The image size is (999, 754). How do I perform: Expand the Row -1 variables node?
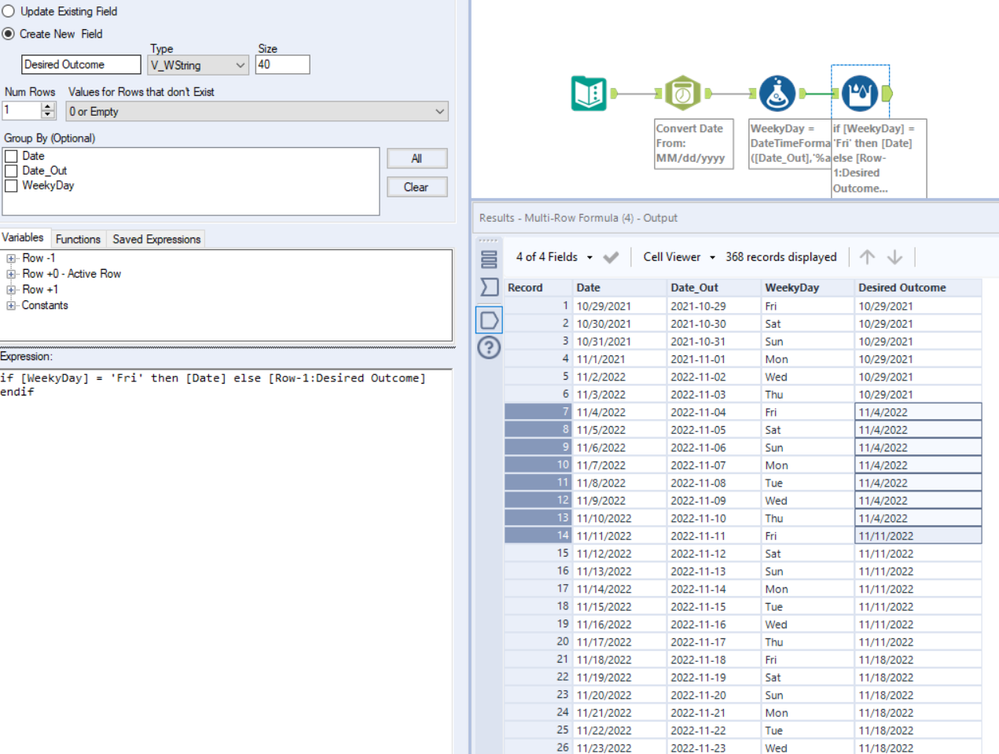click(11, 258)
